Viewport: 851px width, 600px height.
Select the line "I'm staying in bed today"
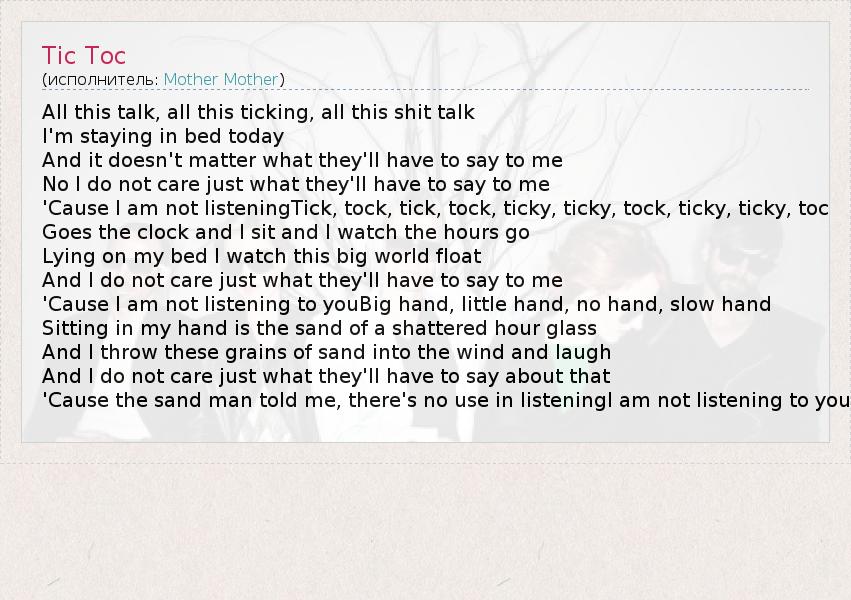click(x=163, y=136)
